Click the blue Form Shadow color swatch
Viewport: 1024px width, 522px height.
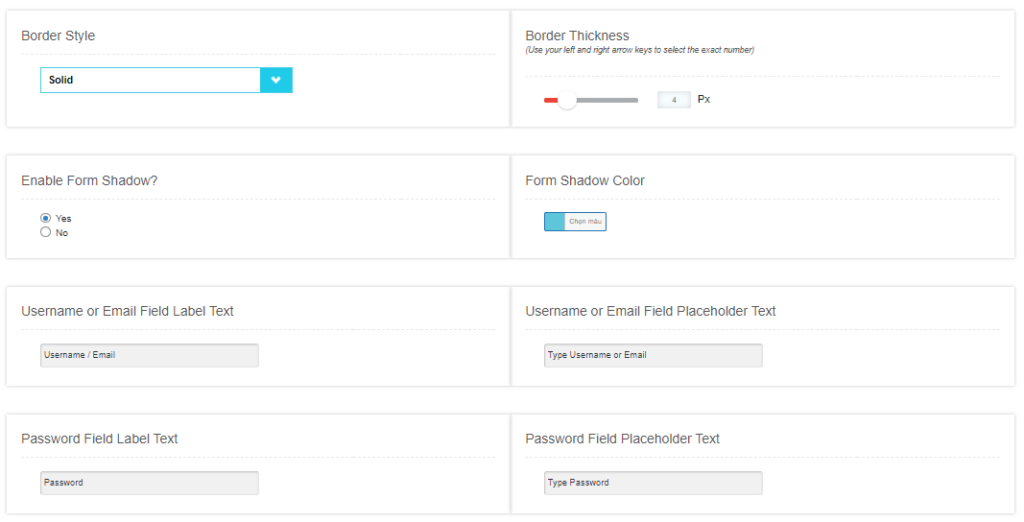coord(554,221)
